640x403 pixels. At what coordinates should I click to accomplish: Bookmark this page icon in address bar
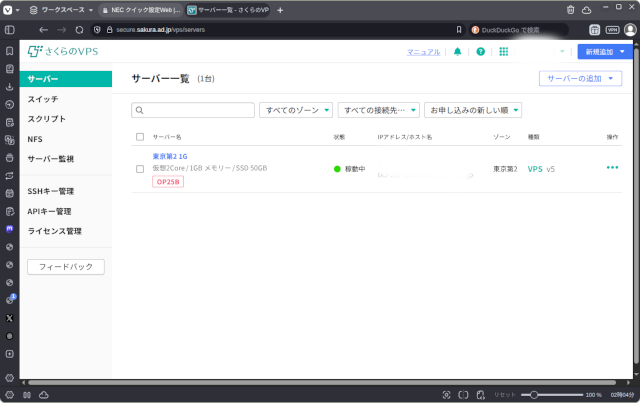coord(459,30)
